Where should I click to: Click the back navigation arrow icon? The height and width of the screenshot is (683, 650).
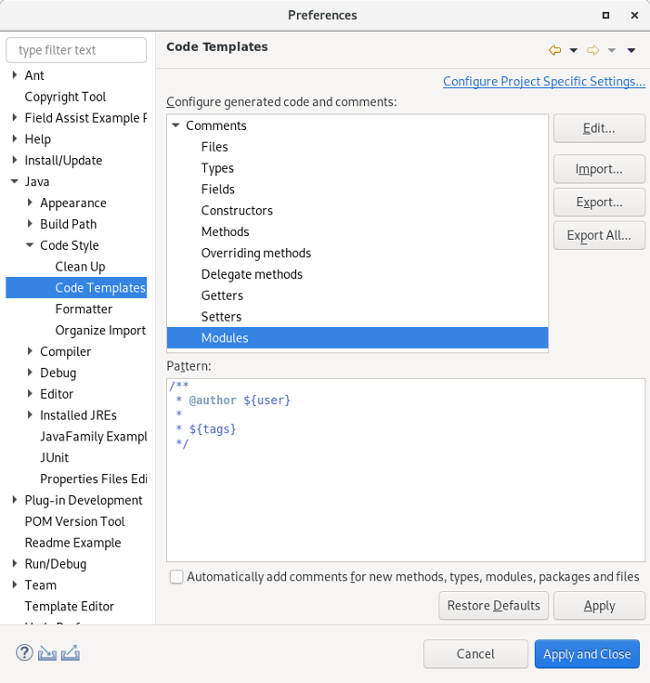(x=555, y=50)
